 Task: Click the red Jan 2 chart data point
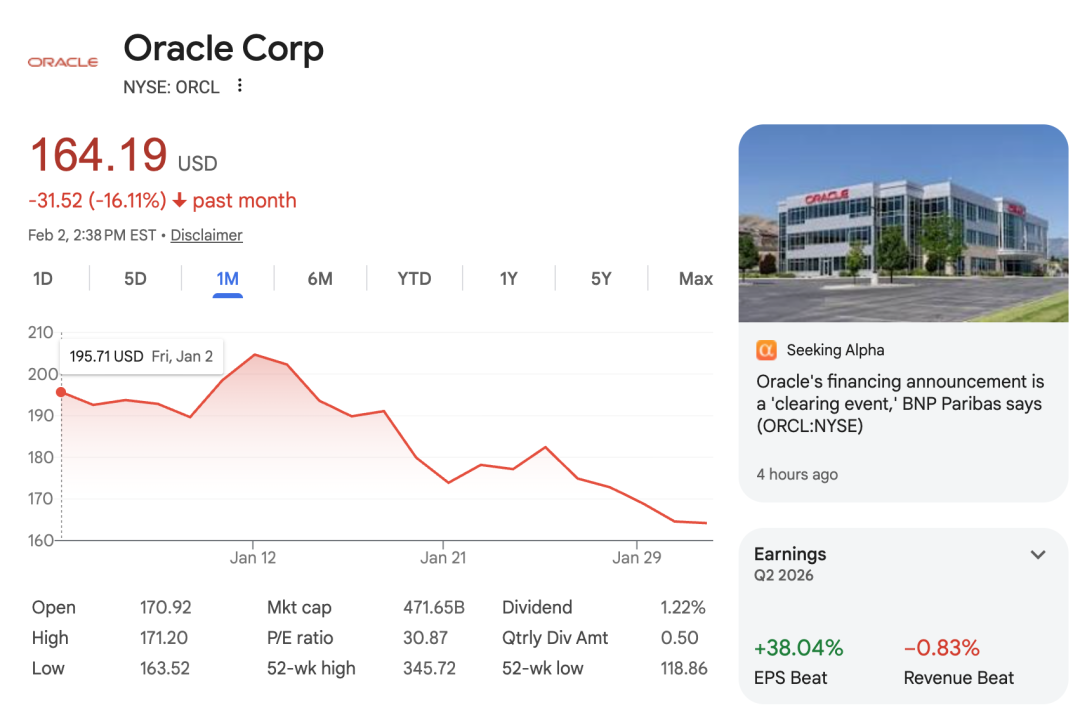pyautogui.click(x=61, y=392)
